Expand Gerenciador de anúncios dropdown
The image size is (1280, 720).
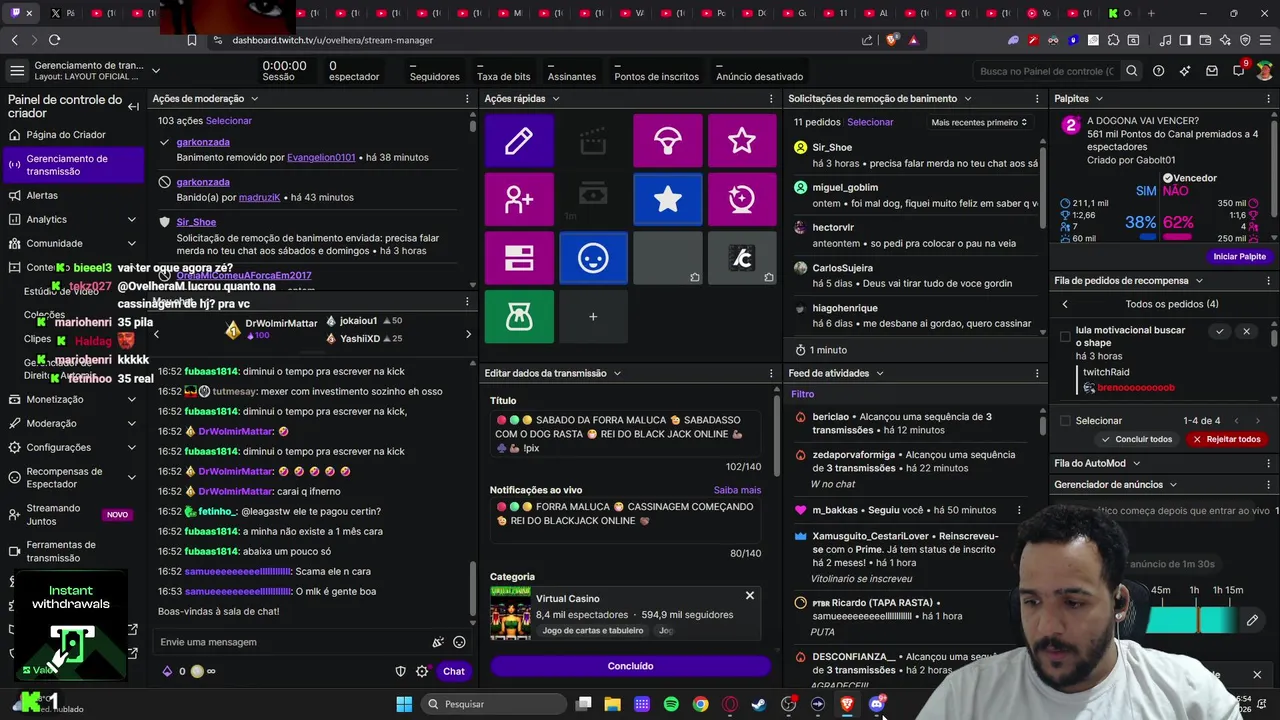click(x=1173, y=485)
